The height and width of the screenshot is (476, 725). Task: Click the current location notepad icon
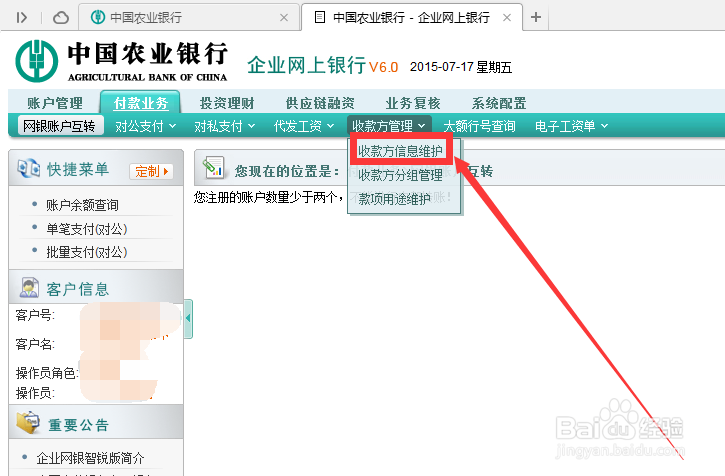coord(213,167)
